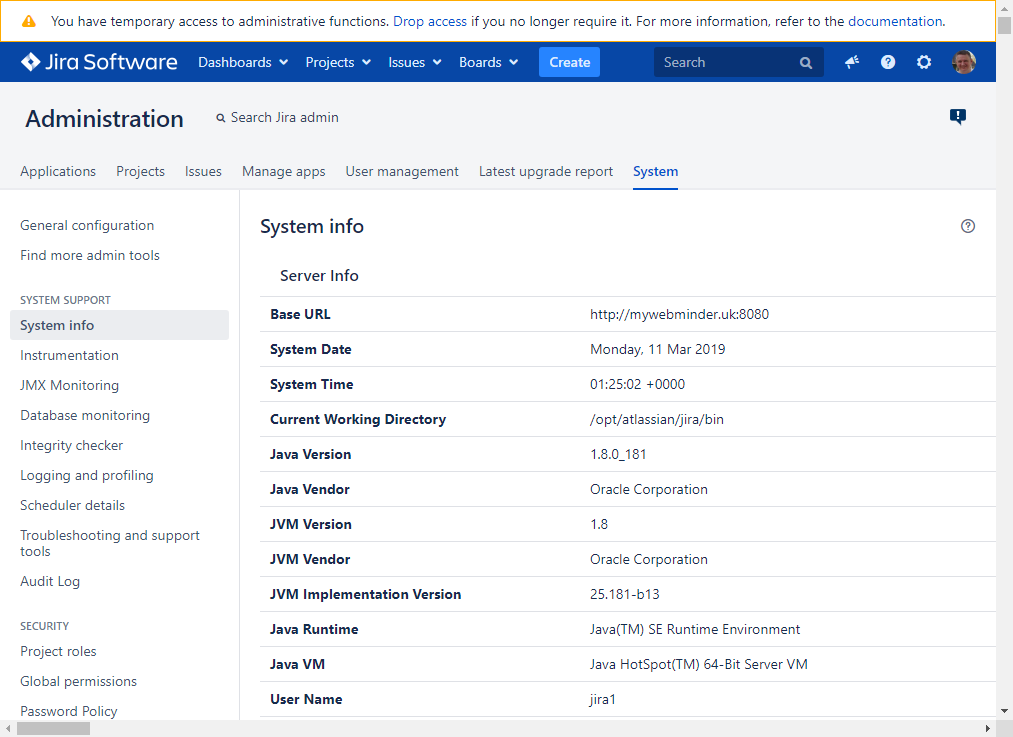Viewport: 1013px width, 737px height.
Task: Click the vertical scrollbar down arrow
Action: pos(1004,711)
